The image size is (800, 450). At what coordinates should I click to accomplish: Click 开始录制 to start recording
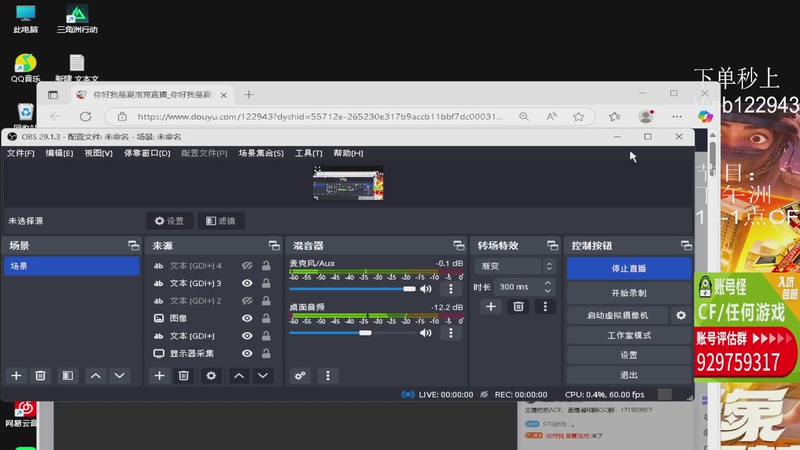[629, 293]
